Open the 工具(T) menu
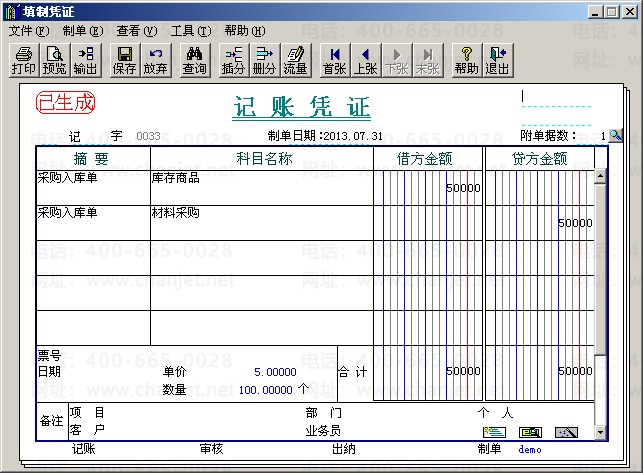Viewport: 643px width, 473px height. 191,31
